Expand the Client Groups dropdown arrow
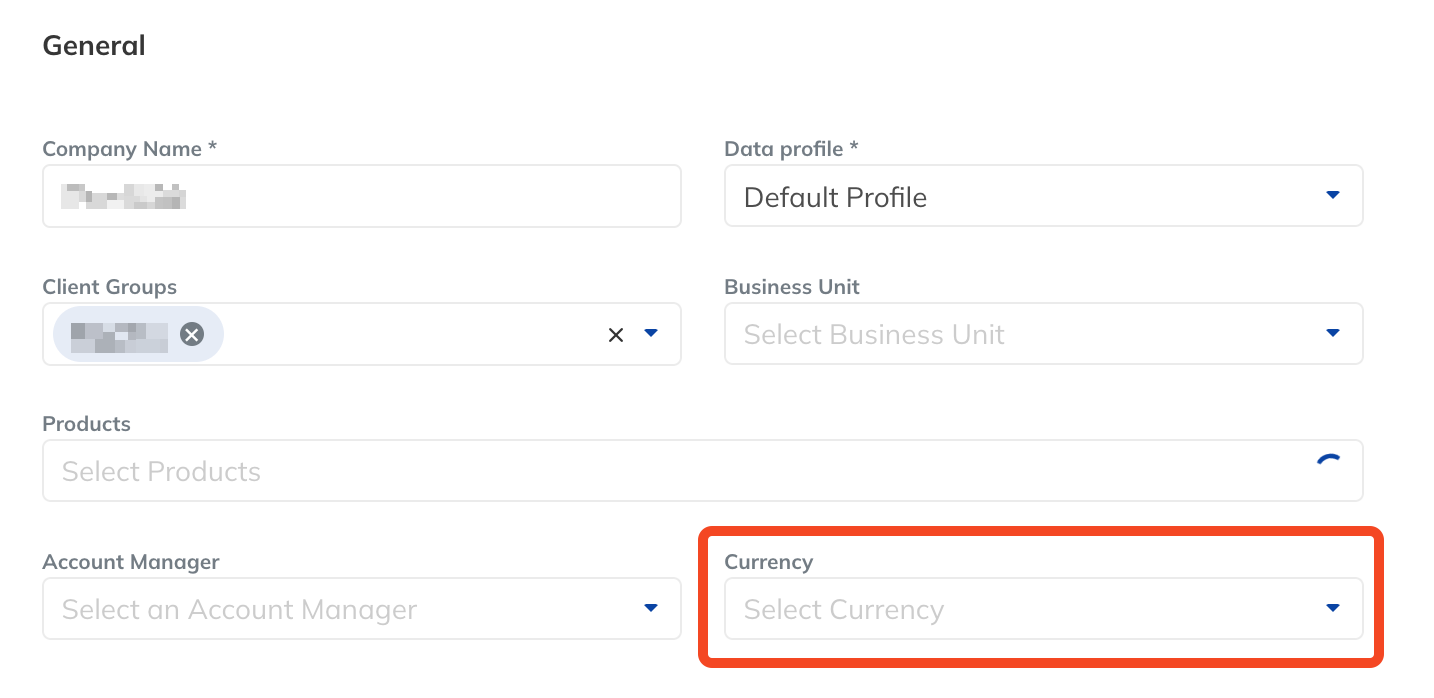Viewport: 1434px width, 698px height. pyautogui.click(x=651, y=333)
